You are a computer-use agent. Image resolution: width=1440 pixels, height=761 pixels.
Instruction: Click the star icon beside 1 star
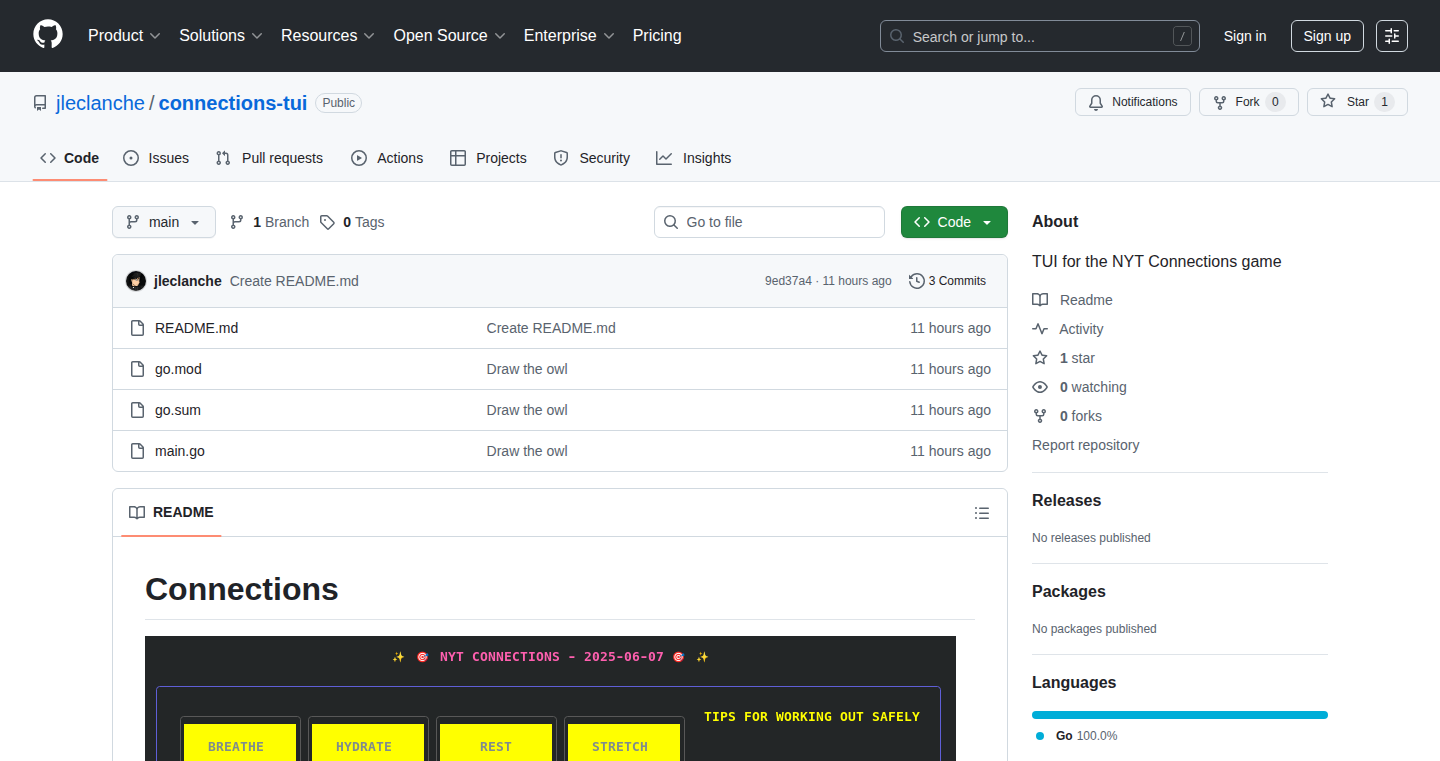pyautogui.click(x=1040, y=358)
